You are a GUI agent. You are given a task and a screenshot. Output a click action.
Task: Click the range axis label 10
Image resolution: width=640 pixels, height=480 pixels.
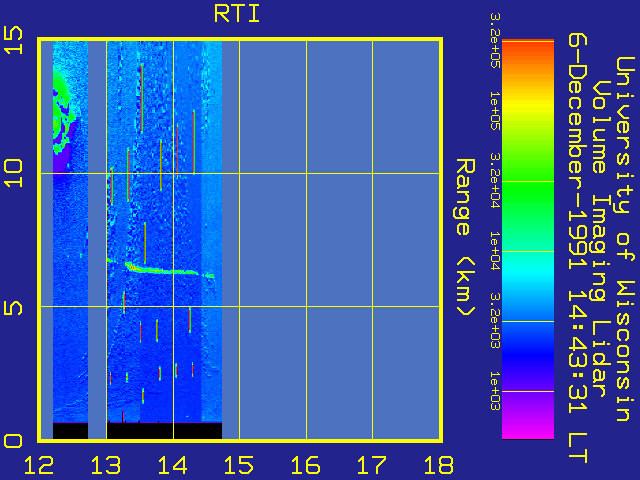(13, 173)
